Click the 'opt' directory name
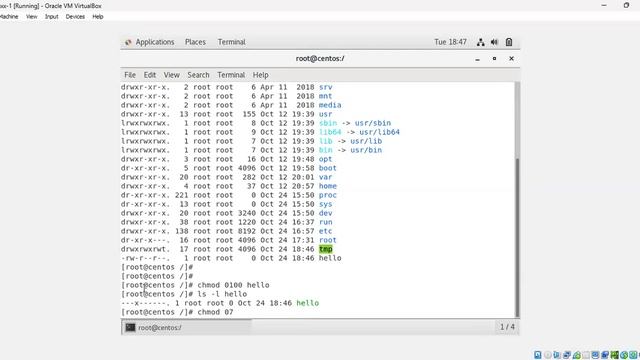This screenshot has width=640, height=360. point(325,159)
